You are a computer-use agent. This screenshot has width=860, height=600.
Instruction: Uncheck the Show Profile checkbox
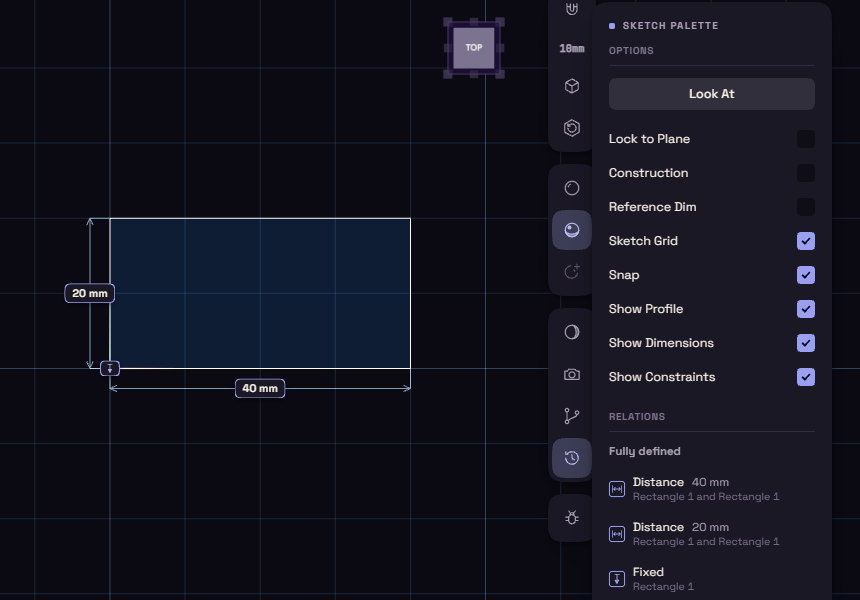[x=805, y=309]
